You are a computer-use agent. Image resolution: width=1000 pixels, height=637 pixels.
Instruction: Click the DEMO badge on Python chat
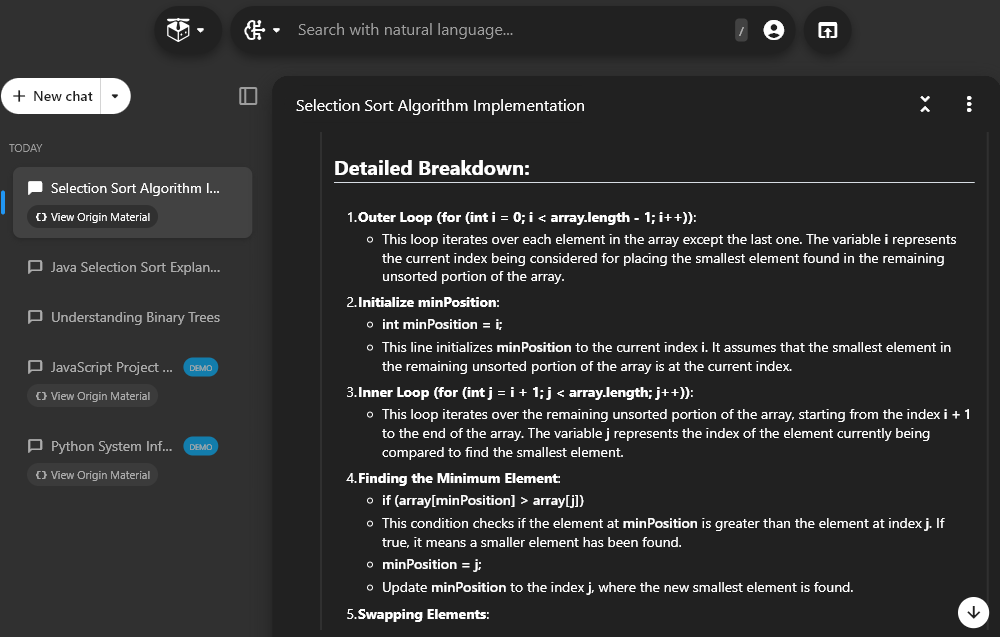click(x=201, y=446)
